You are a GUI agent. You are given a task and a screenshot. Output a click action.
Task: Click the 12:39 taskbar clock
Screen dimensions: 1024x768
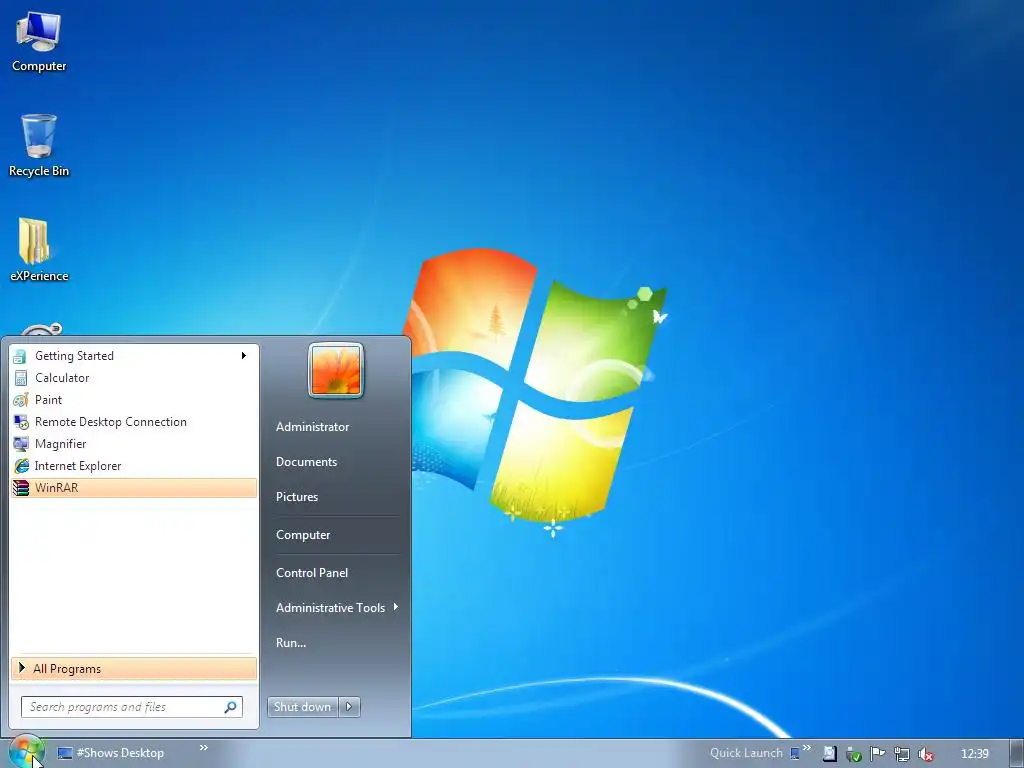click(974, 754)
